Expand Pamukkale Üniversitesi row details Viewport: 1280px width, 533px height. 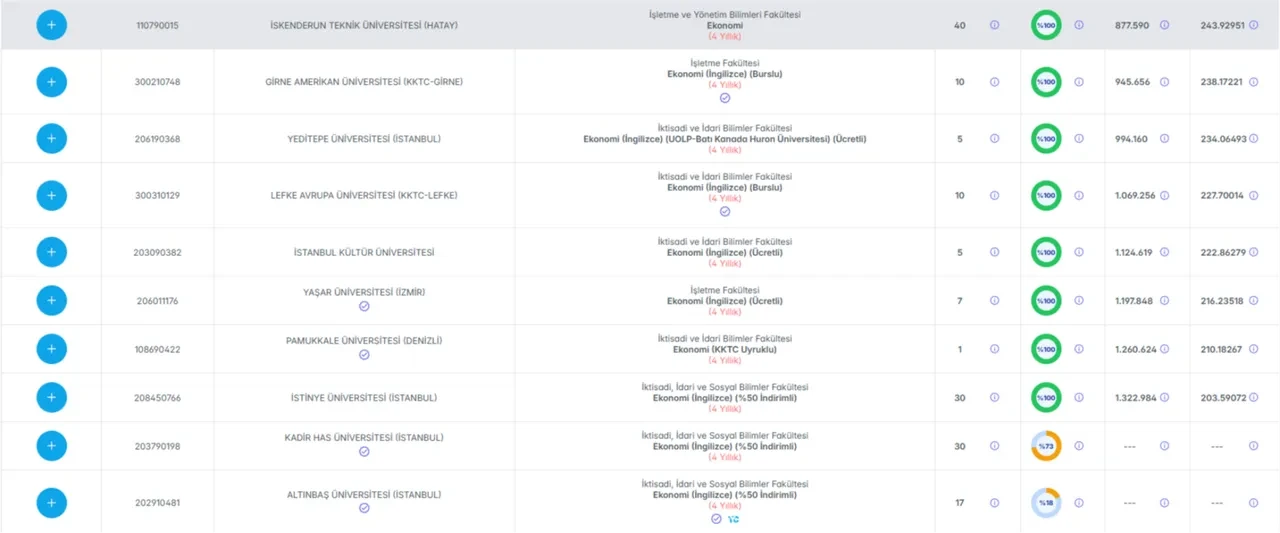click(x=52, y=349)
